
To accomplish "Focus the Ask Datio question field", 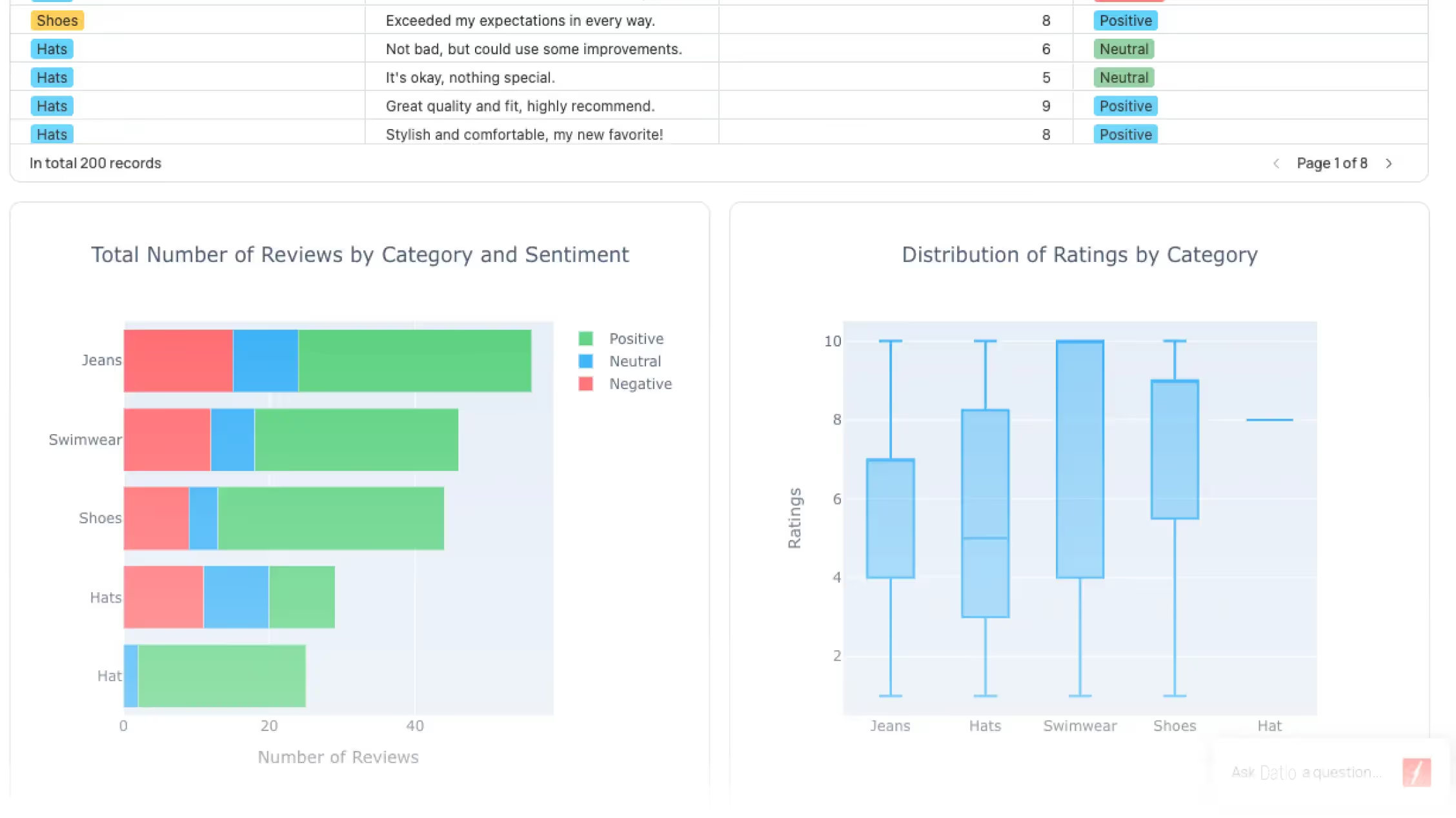I will coord(1306,772).
